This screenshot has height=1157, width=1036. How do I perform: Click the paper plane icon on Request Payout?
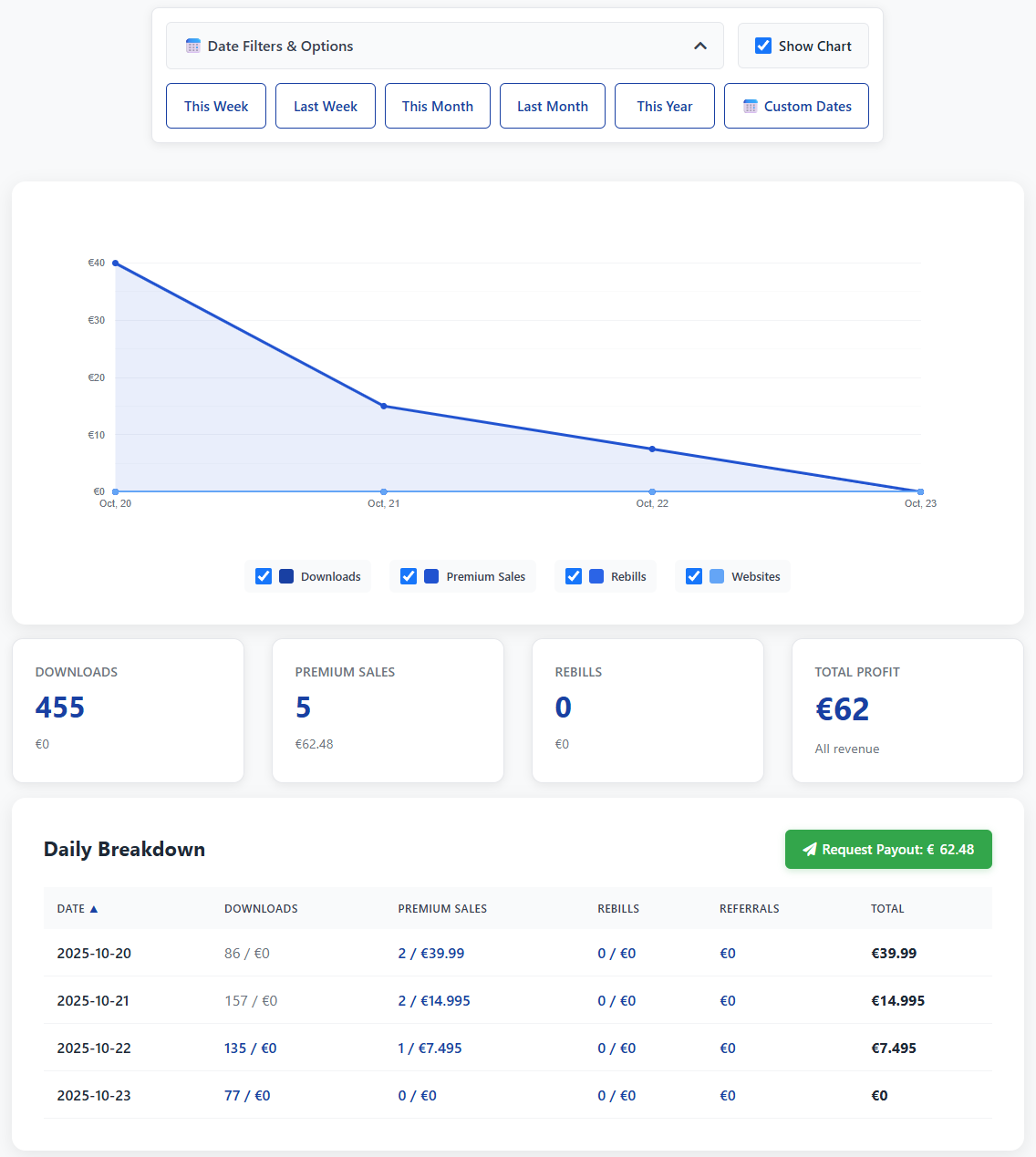[x=810, y=849]
